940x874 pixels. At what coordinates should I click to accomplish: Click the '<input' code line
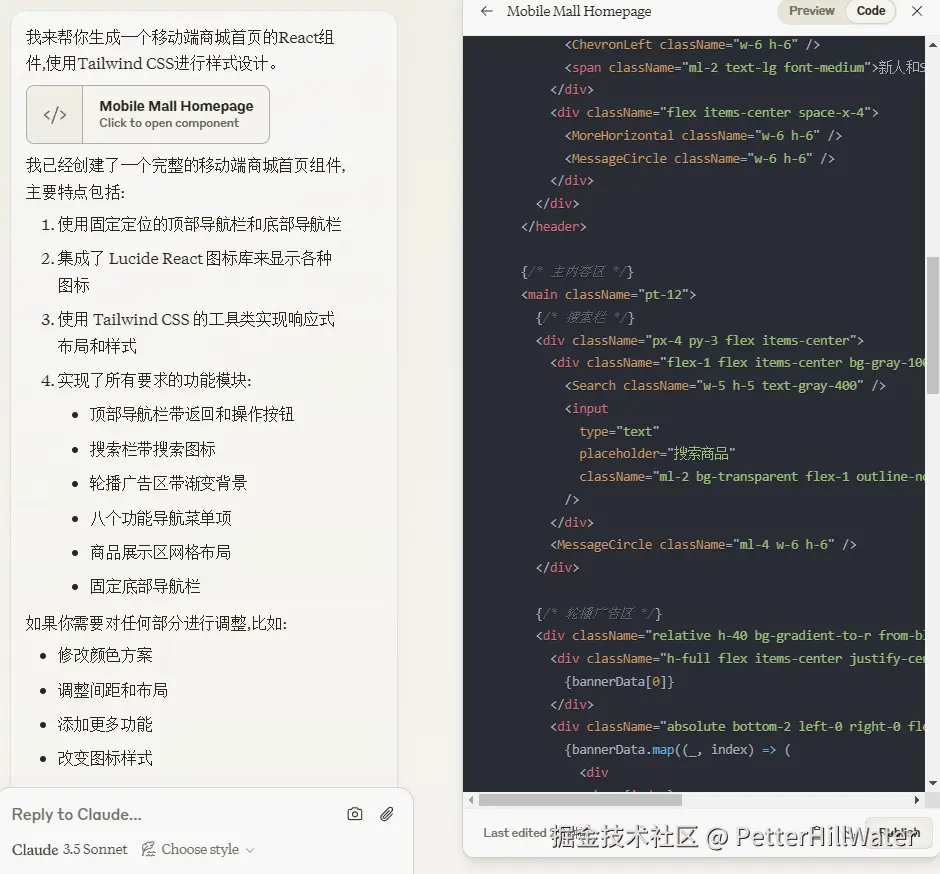tap(586, 408)
